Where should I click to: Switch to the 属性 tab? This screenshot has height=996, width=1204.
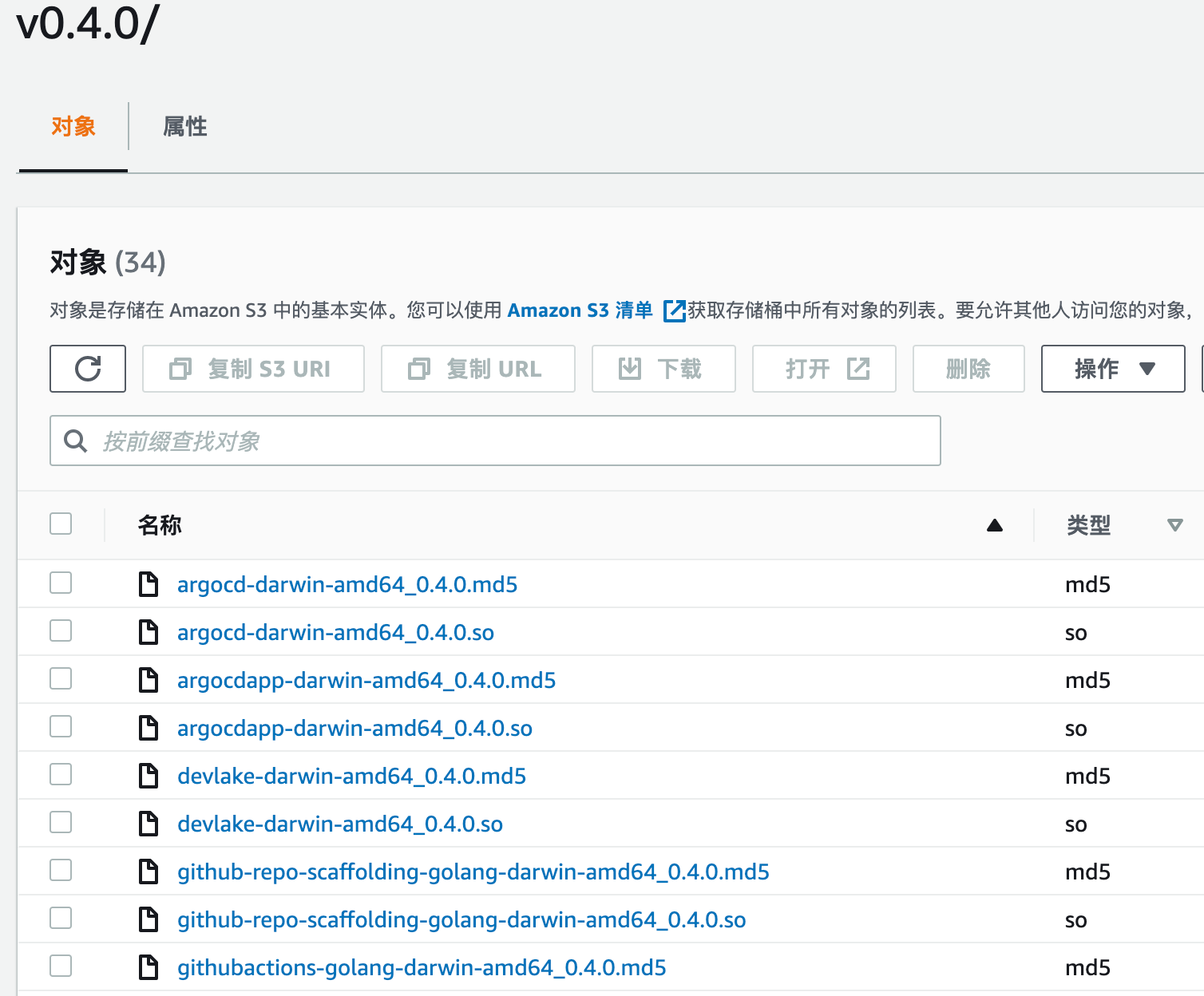click(185, 126)
